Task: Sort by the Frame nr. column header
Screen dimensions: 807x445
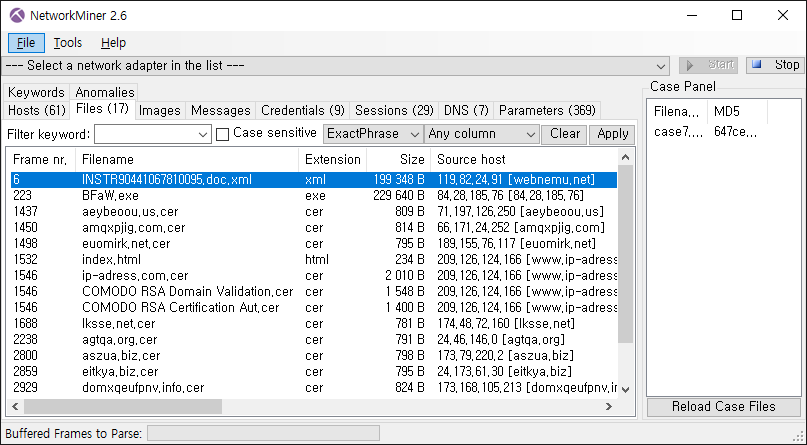Action: tap(42, 159)
